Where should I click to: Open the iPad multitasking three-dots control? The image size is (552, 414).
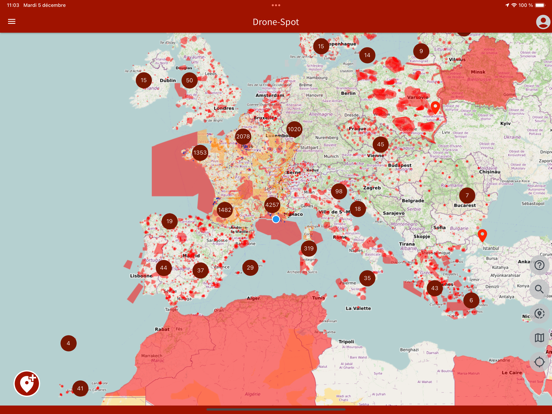pos(276,5)
